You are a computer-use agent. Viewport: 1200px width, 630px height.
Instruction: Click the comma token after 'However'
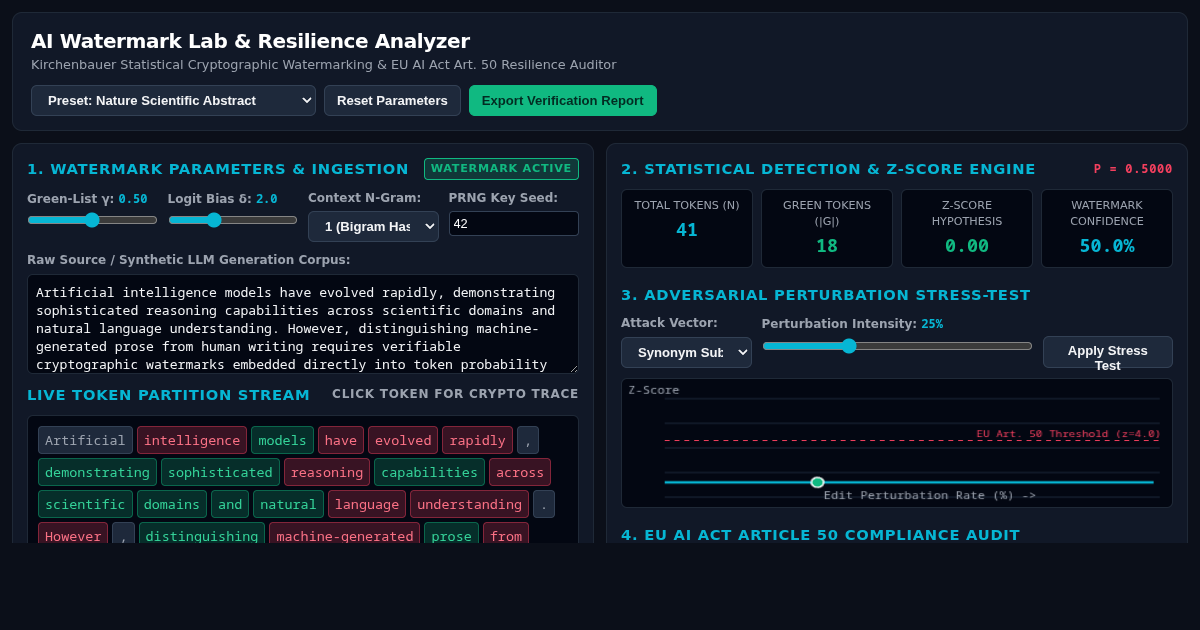pyautogui.click(x=123, y=535)
